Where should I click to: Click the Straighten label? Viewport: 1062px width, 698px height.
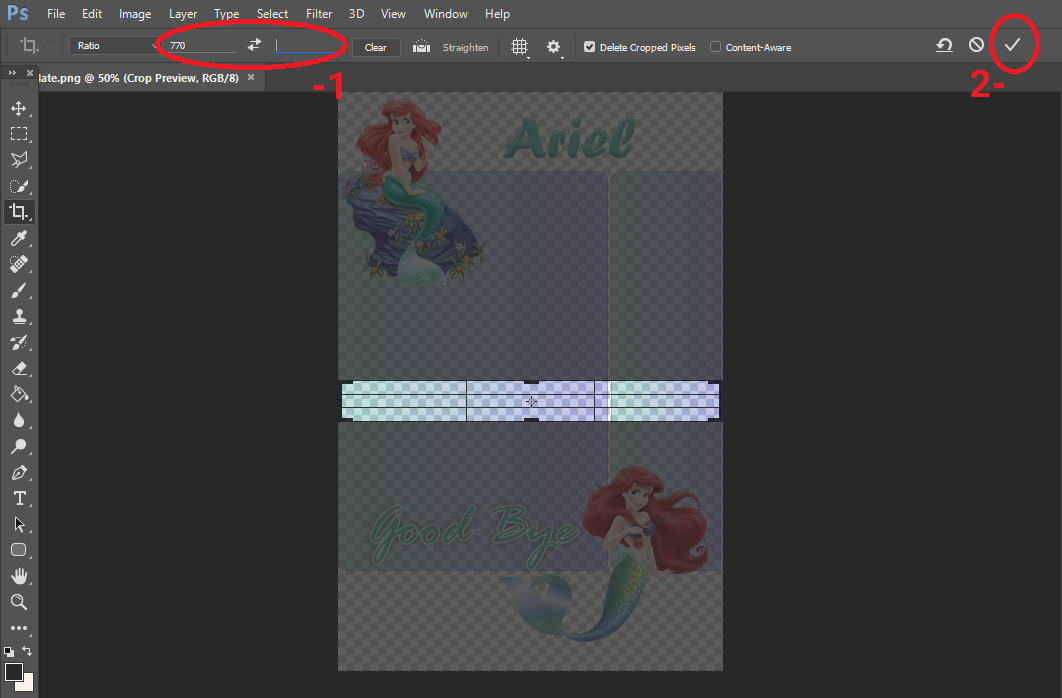tap(465, 47)
